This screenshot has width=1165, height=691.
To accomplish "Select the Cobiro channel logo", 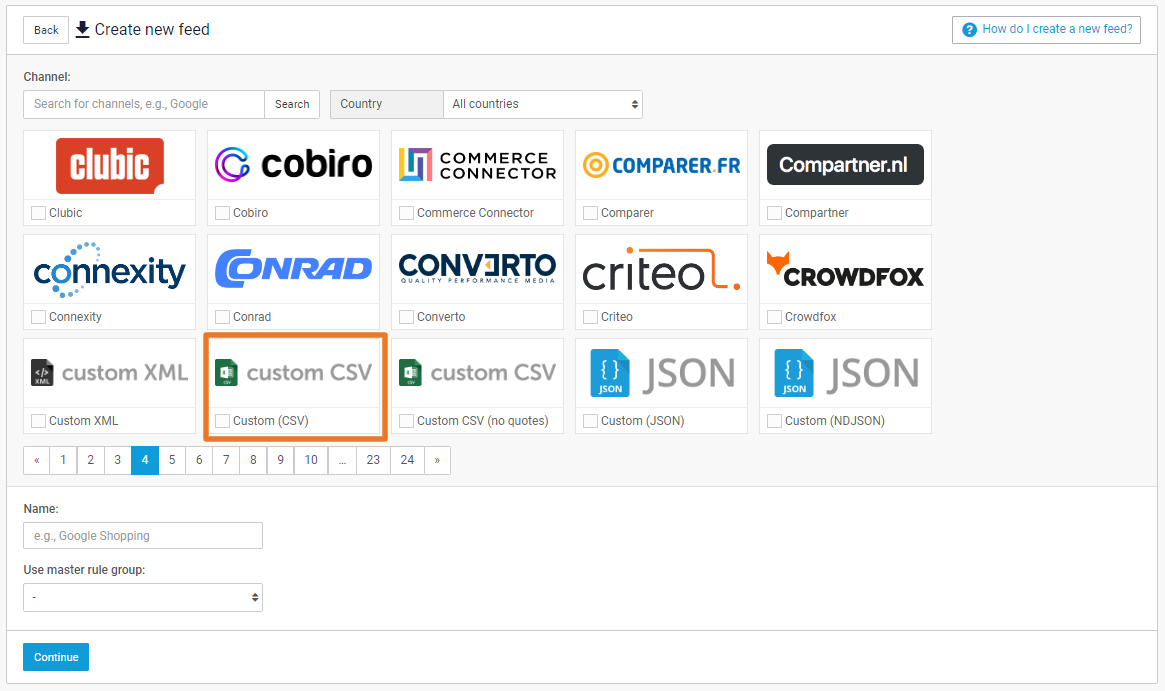I will [x=293, y=164].
